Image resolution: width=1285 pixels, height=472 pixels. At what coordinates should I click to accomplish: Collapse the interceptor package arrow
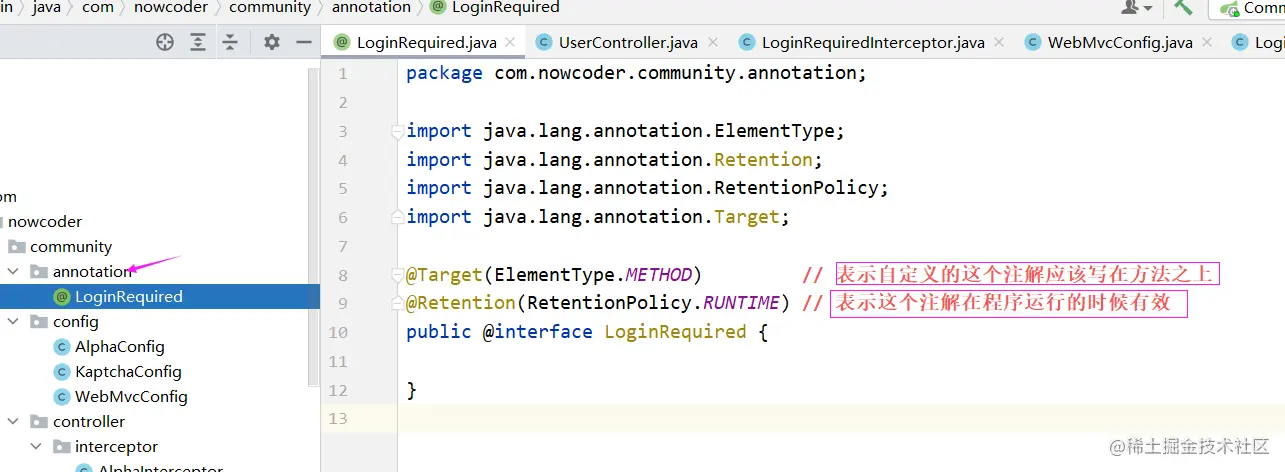tap(36, 446)
